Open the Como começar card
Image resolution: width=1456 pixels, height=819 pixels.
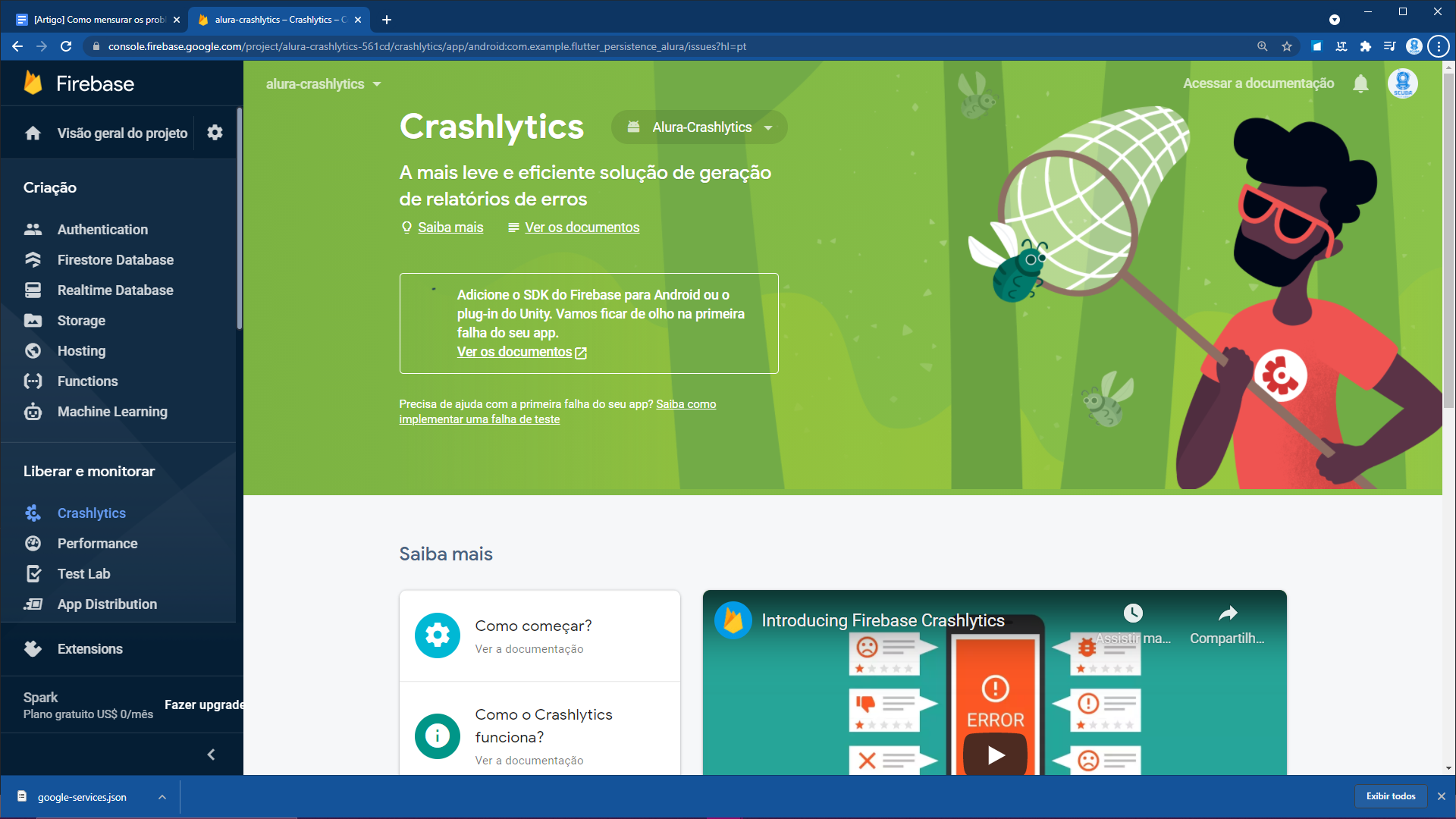click(540, 635)
